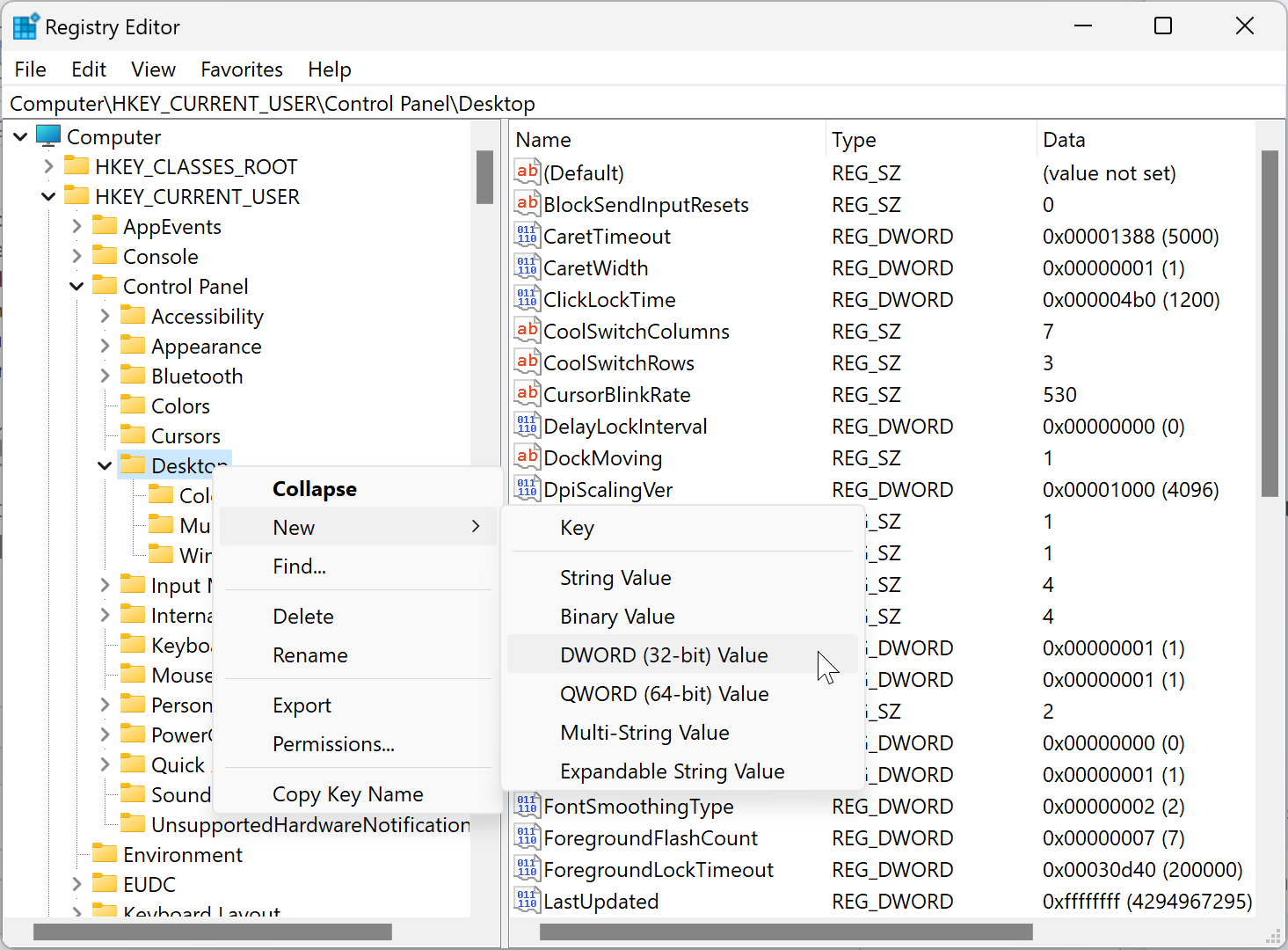Click the DWORD icon beside FontSmoothingType
The image size is (1288, 950).
click(527, 805)
